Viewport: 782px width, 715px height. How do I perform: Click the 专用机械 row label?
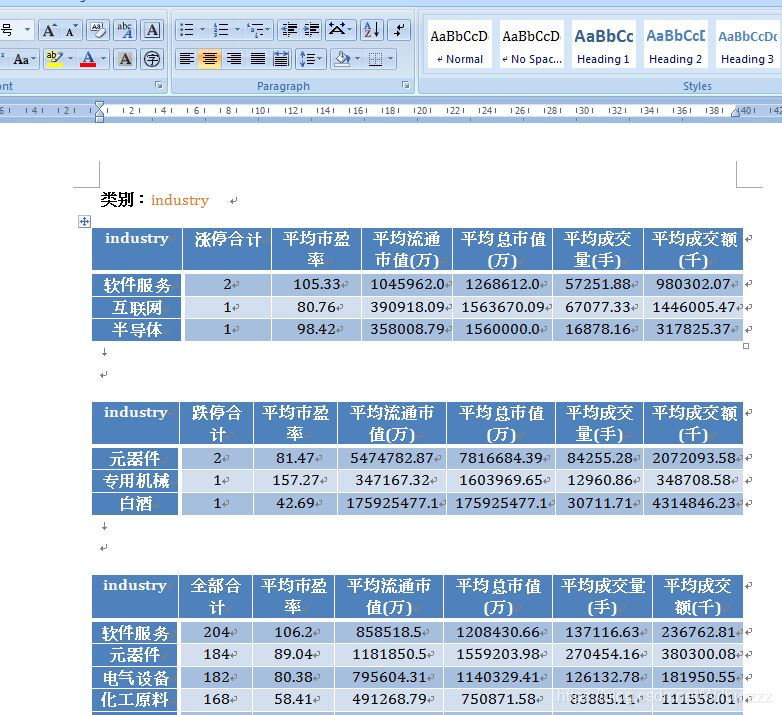(x=136, y=481)
